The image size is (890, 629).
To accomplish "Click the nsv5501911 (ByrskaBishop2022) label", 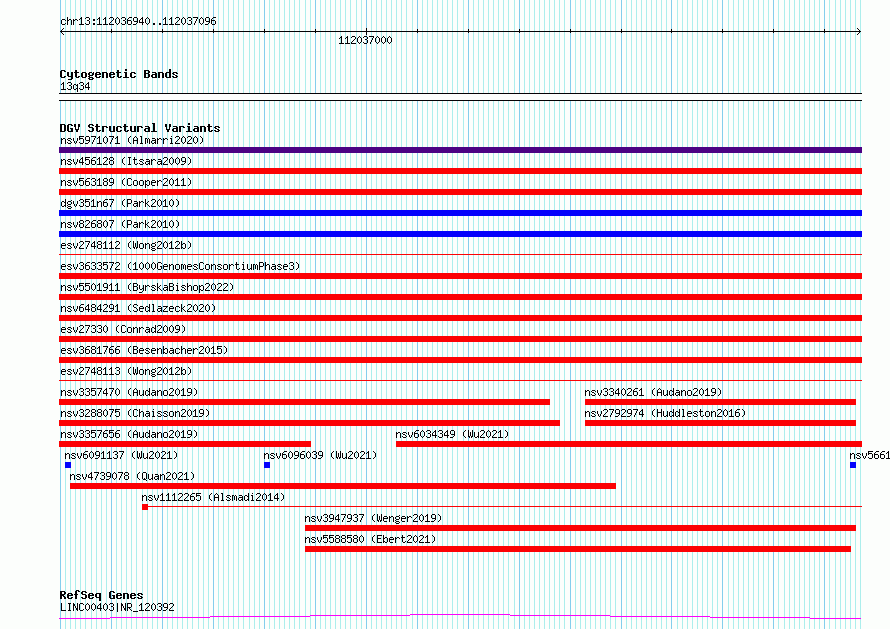I will pyautogui.click(x=147, y=287).
